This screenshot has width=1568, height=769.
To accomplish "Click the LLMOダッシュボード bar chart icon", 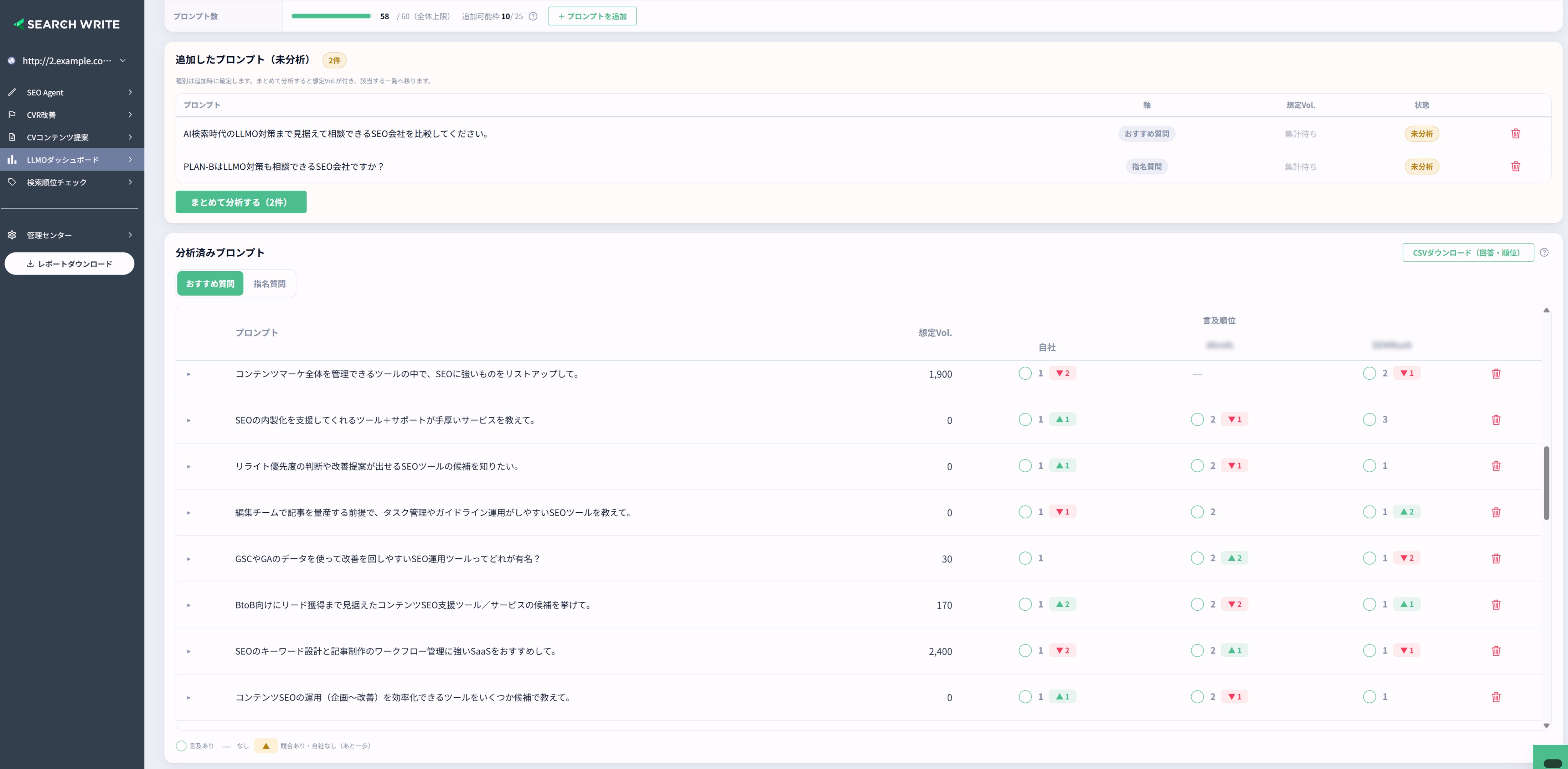I will point(11,159).
